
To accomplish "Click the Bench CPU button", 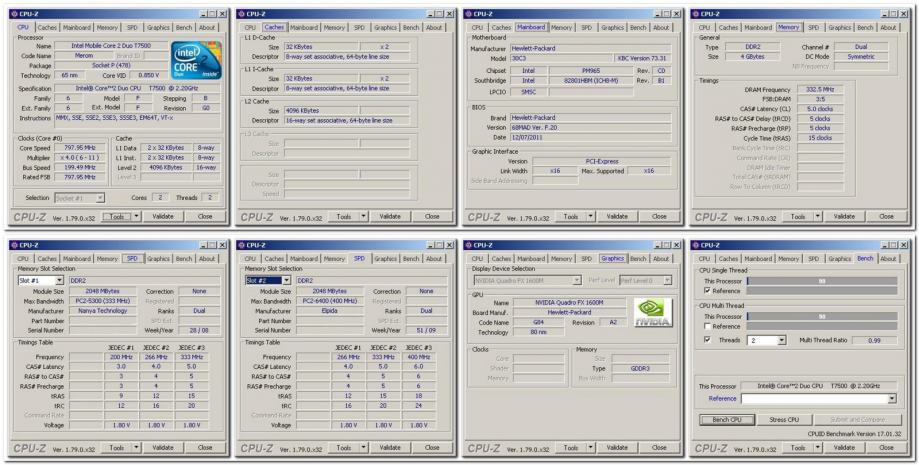I will pos(727,420).
